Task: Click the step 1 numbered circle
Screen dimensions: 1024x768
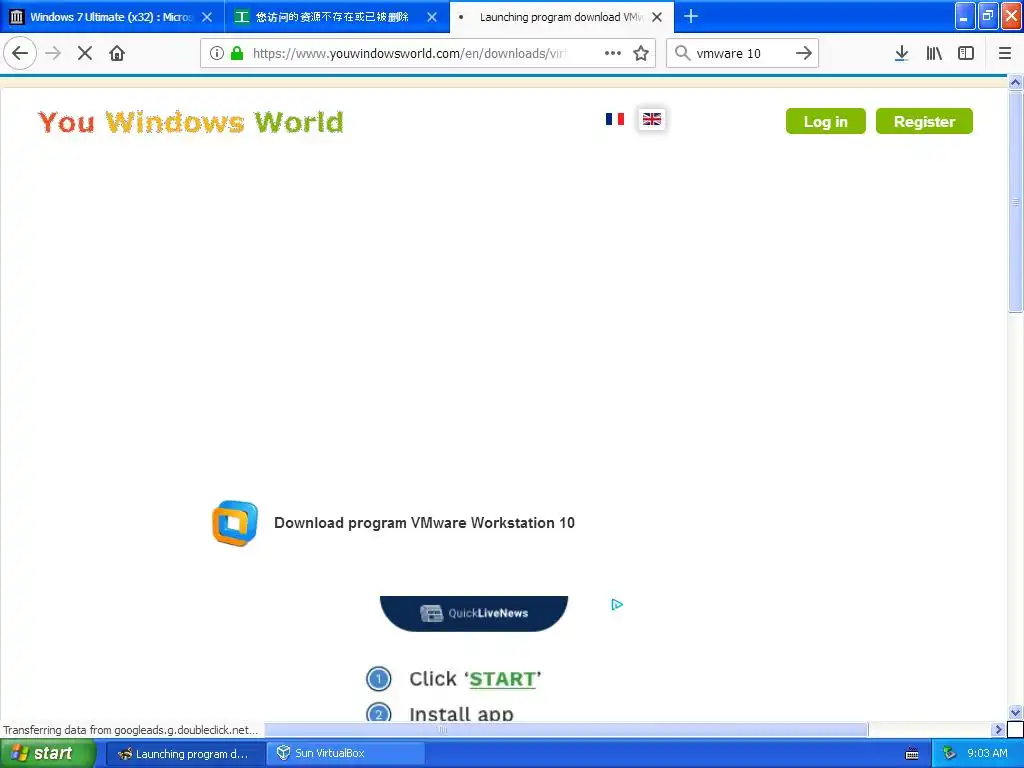Action: 379,679
